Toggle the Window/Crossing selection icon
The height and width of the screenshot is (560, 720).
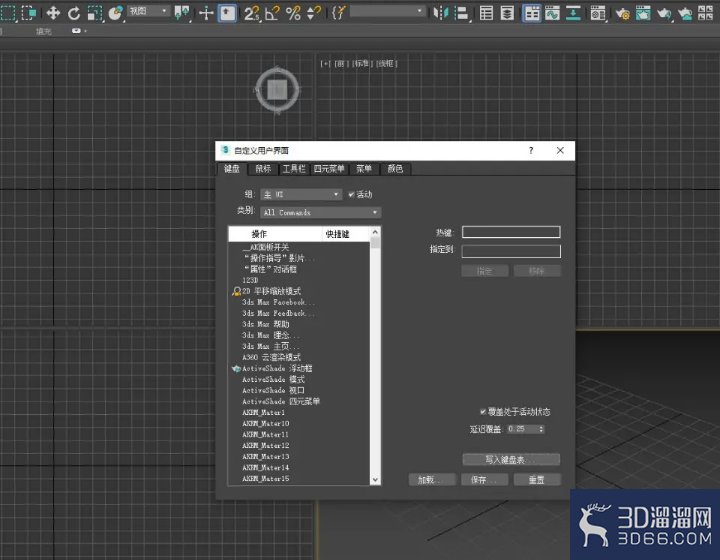coord(28,13)
